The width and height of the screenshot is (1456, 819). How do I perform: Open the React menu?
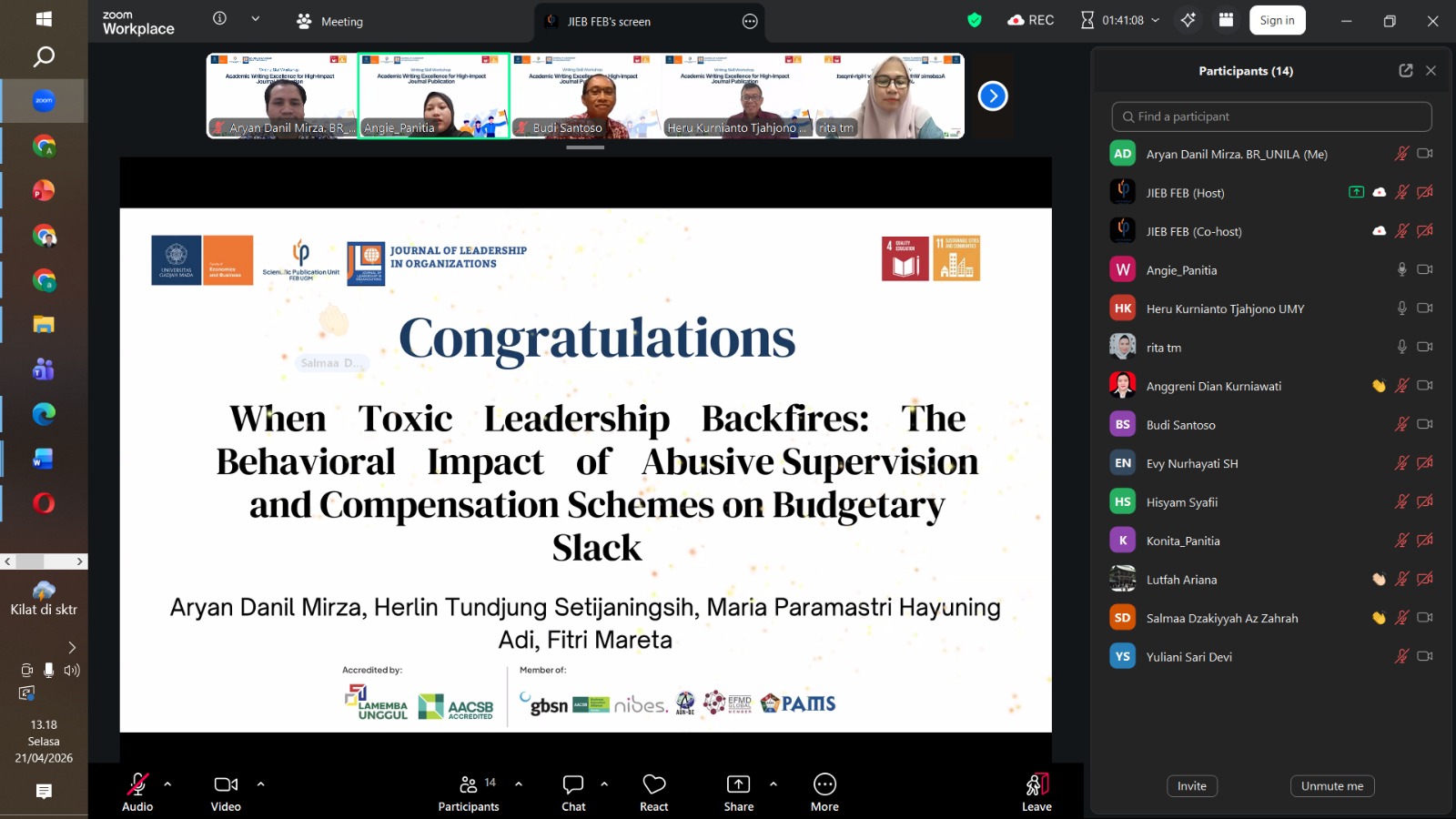point(654,792)
